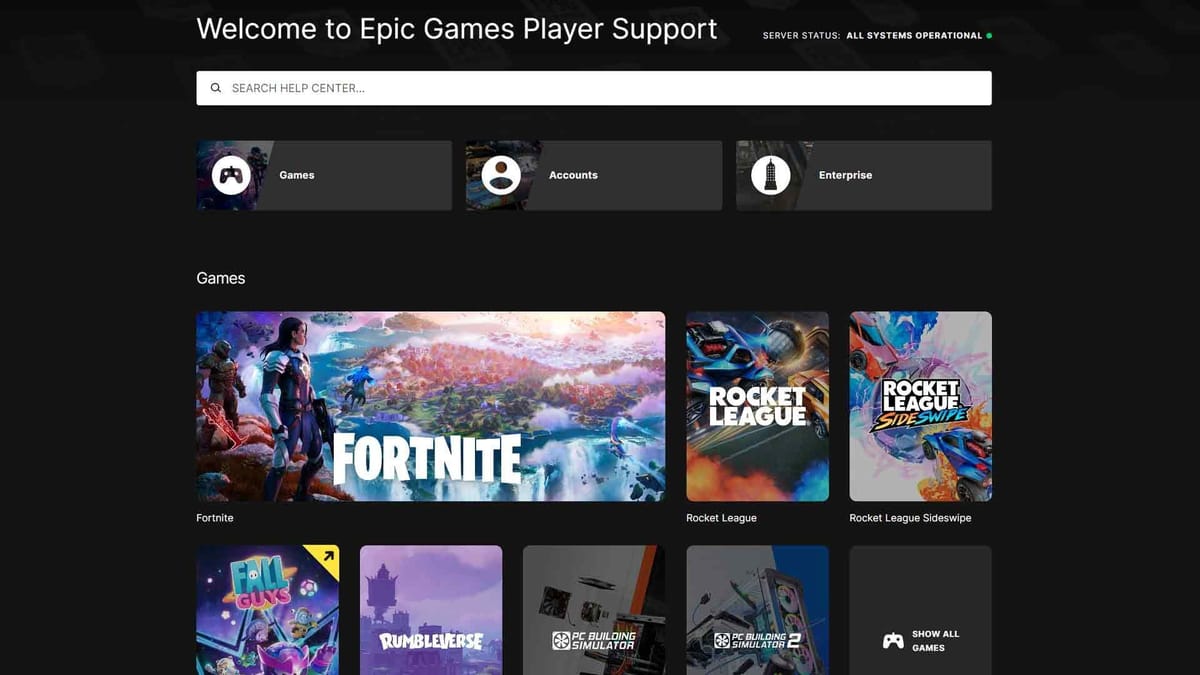Screen dimensions: 1200x675
Task: Select the Enterprise category tile
Action: point(863,175)
